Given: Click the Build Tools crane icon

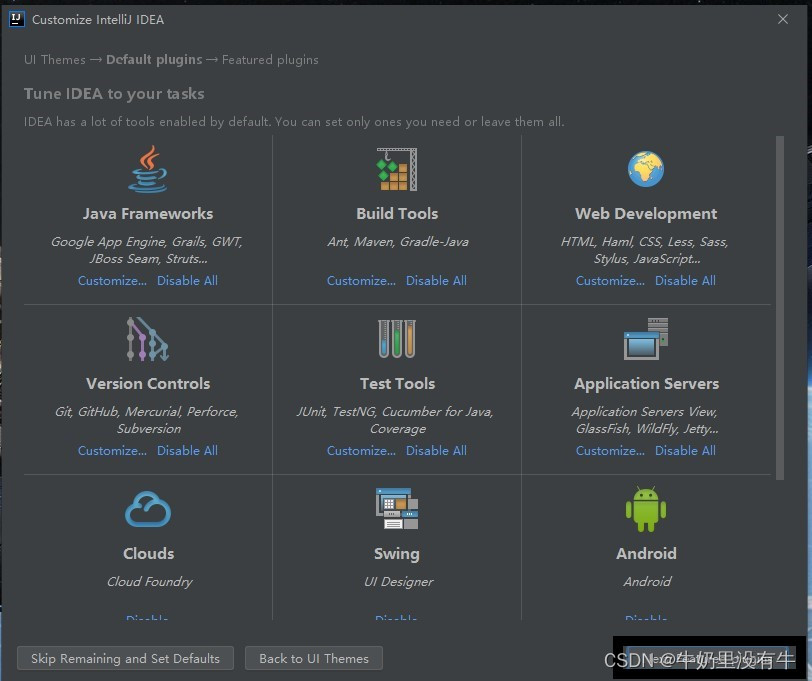Looking at the screenshot, I should [397, 169].
